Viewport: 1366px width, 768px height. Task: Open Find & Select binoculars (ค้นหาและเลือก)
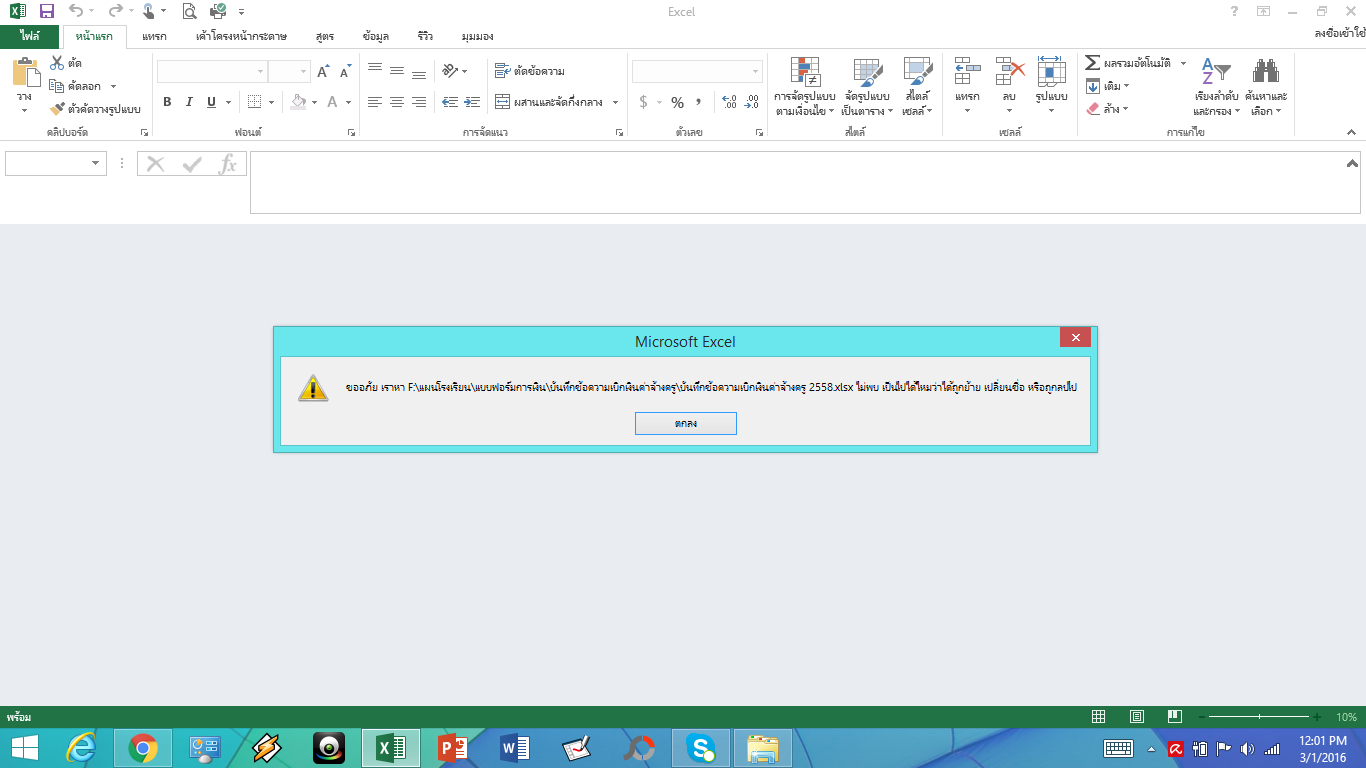coord(1265,86)
